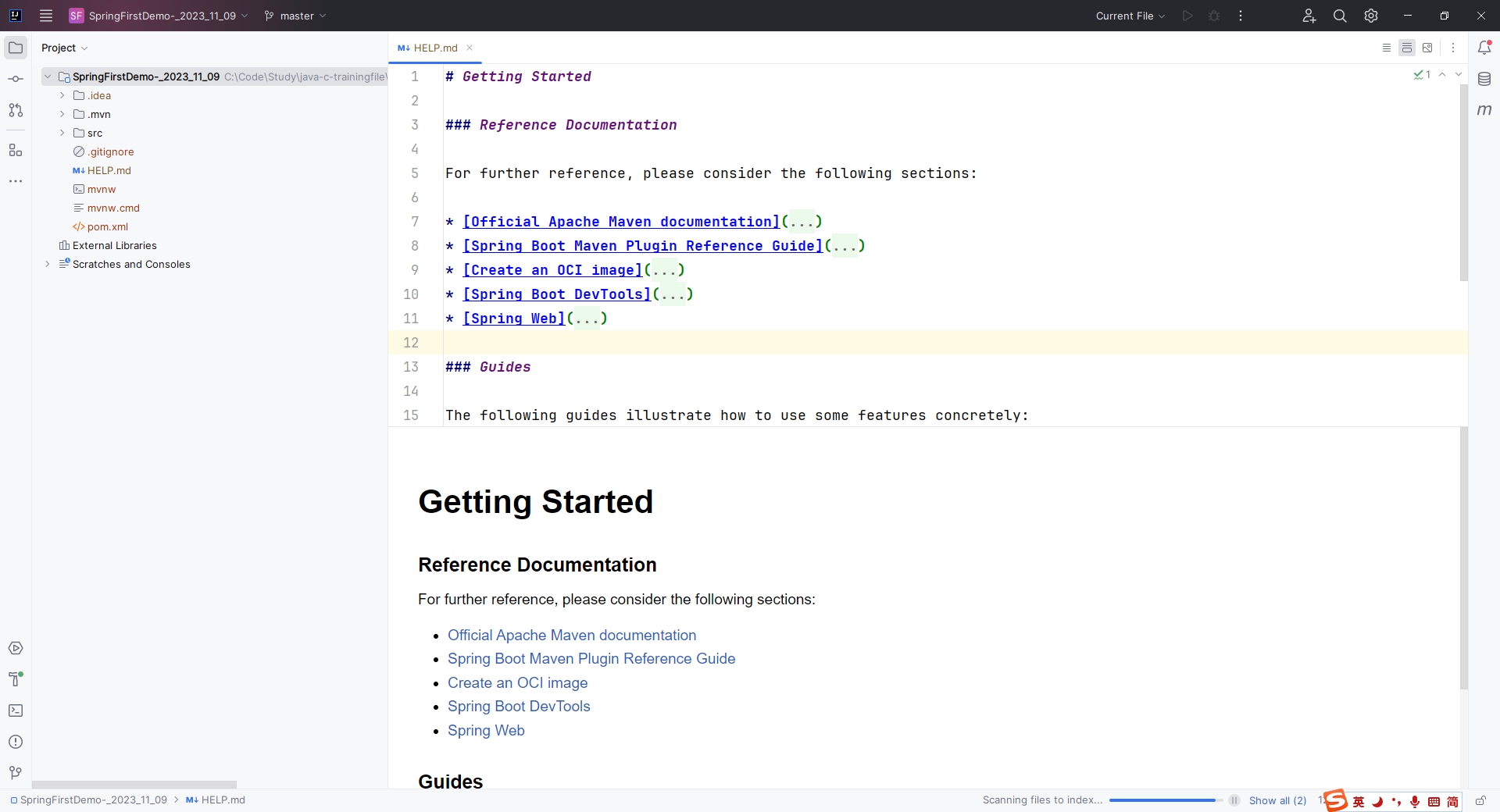The height and width of the screenshot is (812, 1500).
Task: Click Spring Boot Maven Plugin Reference Guide preview link
Action: coord(591,659)
